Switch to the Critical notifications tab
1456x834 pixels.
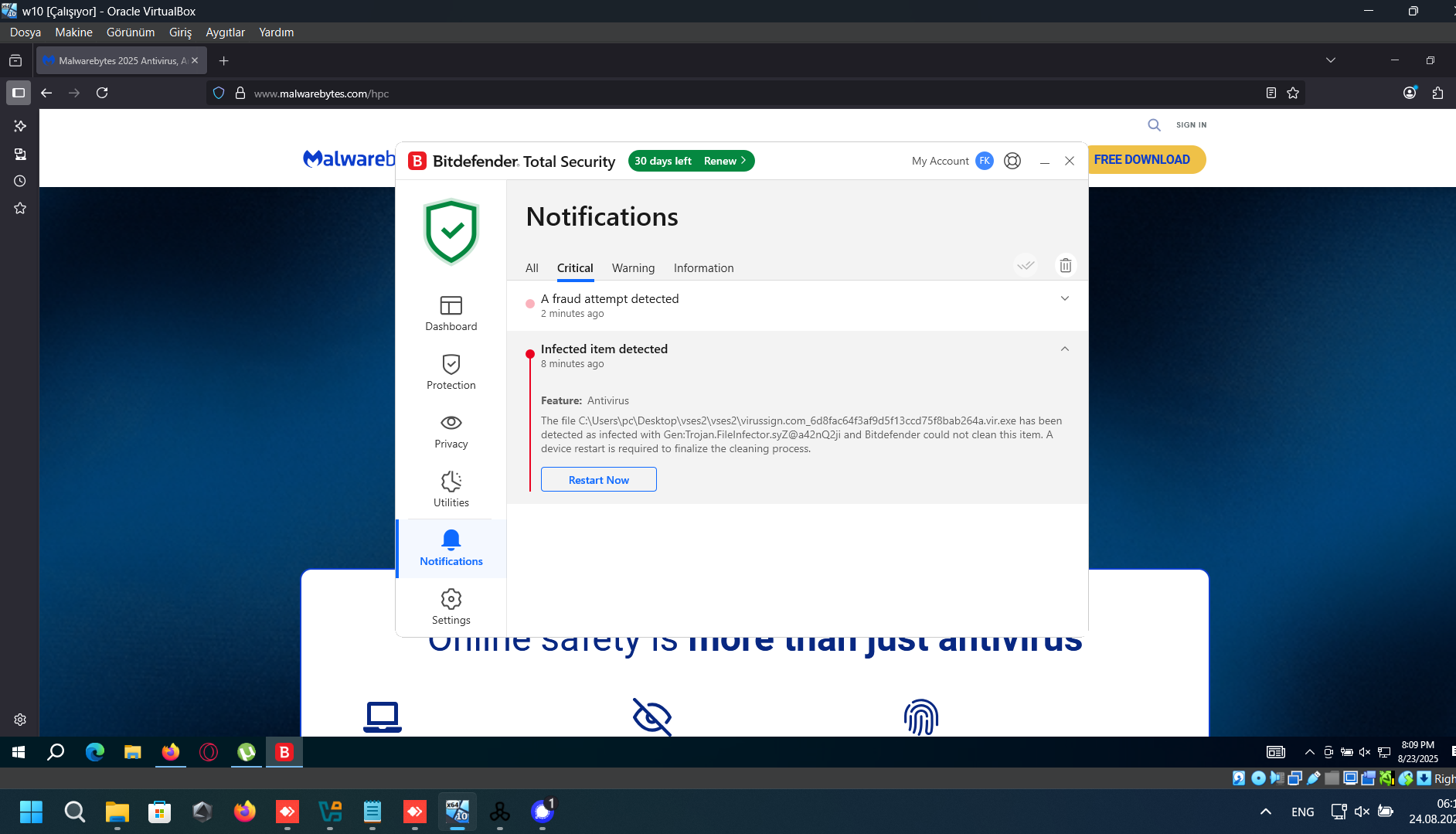point(575,268)
